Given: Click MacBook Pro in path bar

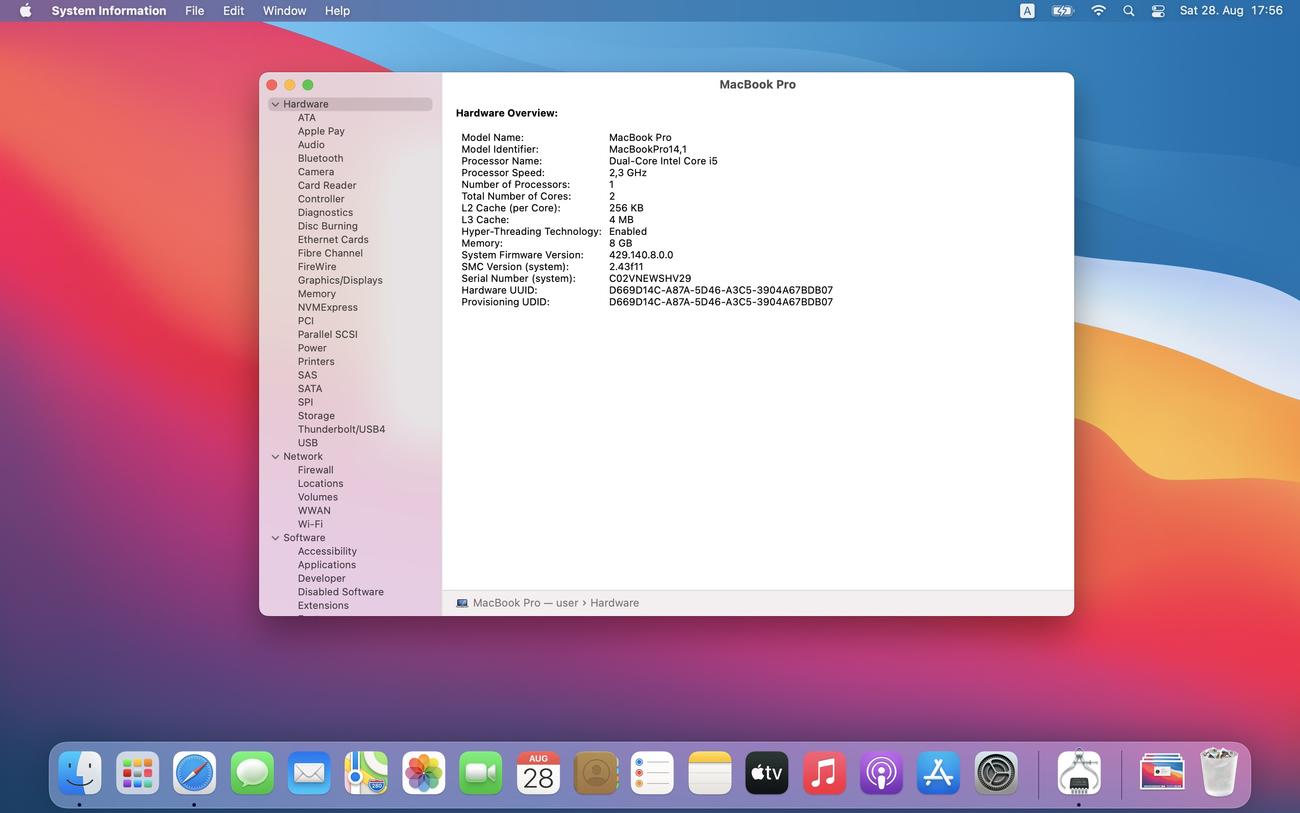Looking at the screenshot, I should click(x=506, y=603).
